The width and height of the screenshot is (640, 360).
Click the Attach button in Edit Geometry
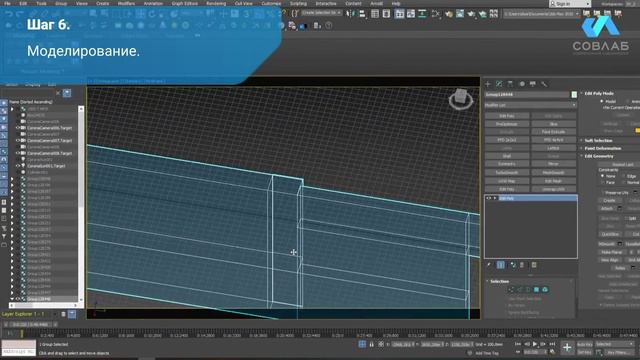pyautogui.click(x=607, y=209)
